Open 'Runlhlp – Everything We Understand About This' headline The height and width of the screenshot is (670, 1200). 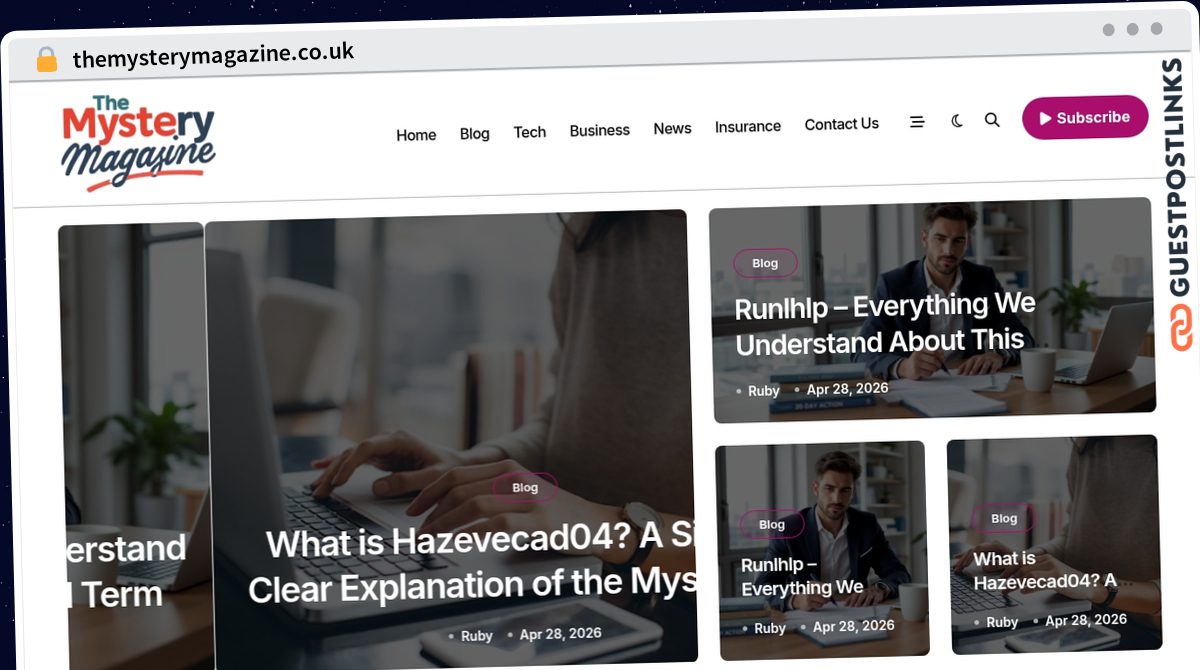click(884, 324)
